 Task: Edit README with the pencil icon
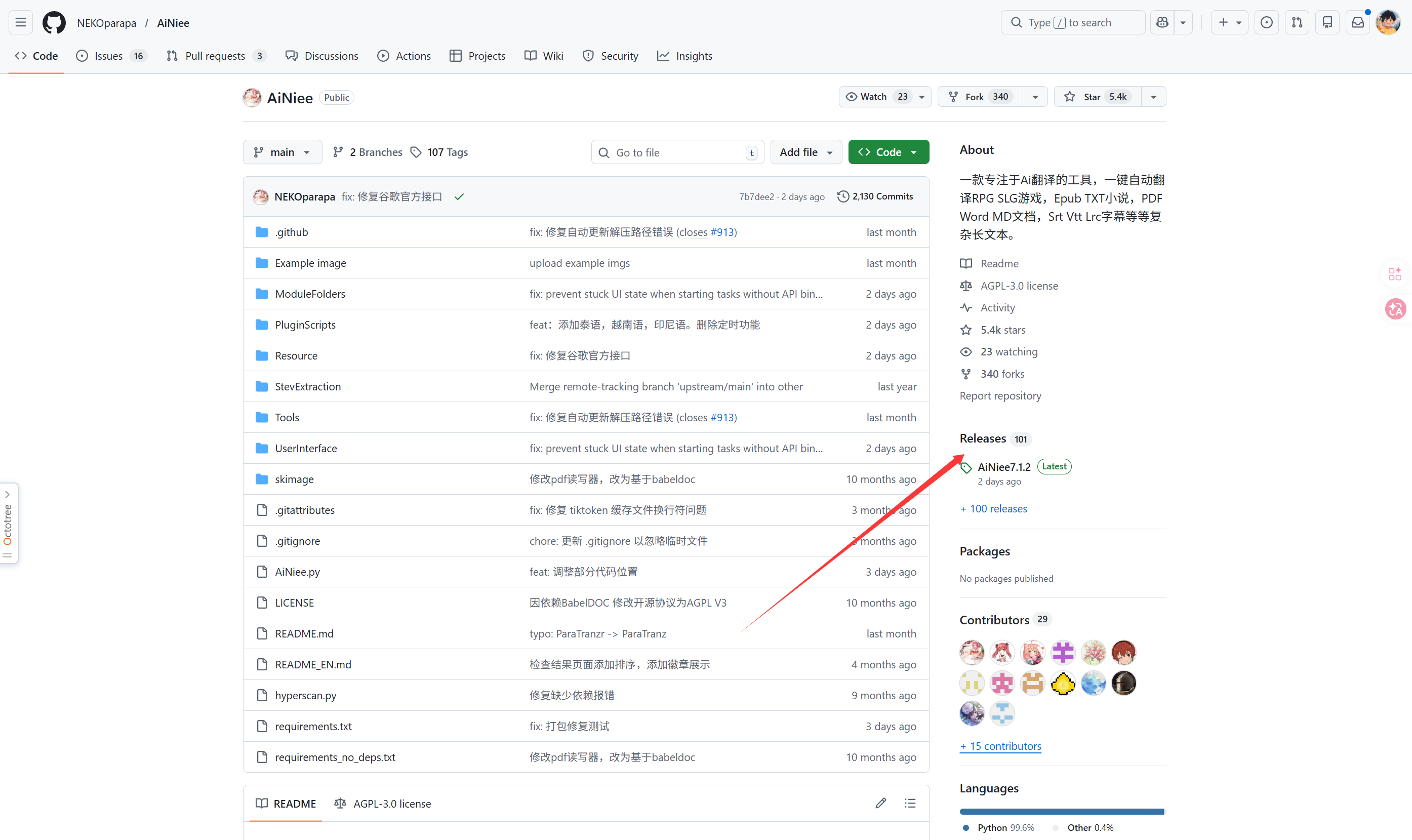coord(880,803)
